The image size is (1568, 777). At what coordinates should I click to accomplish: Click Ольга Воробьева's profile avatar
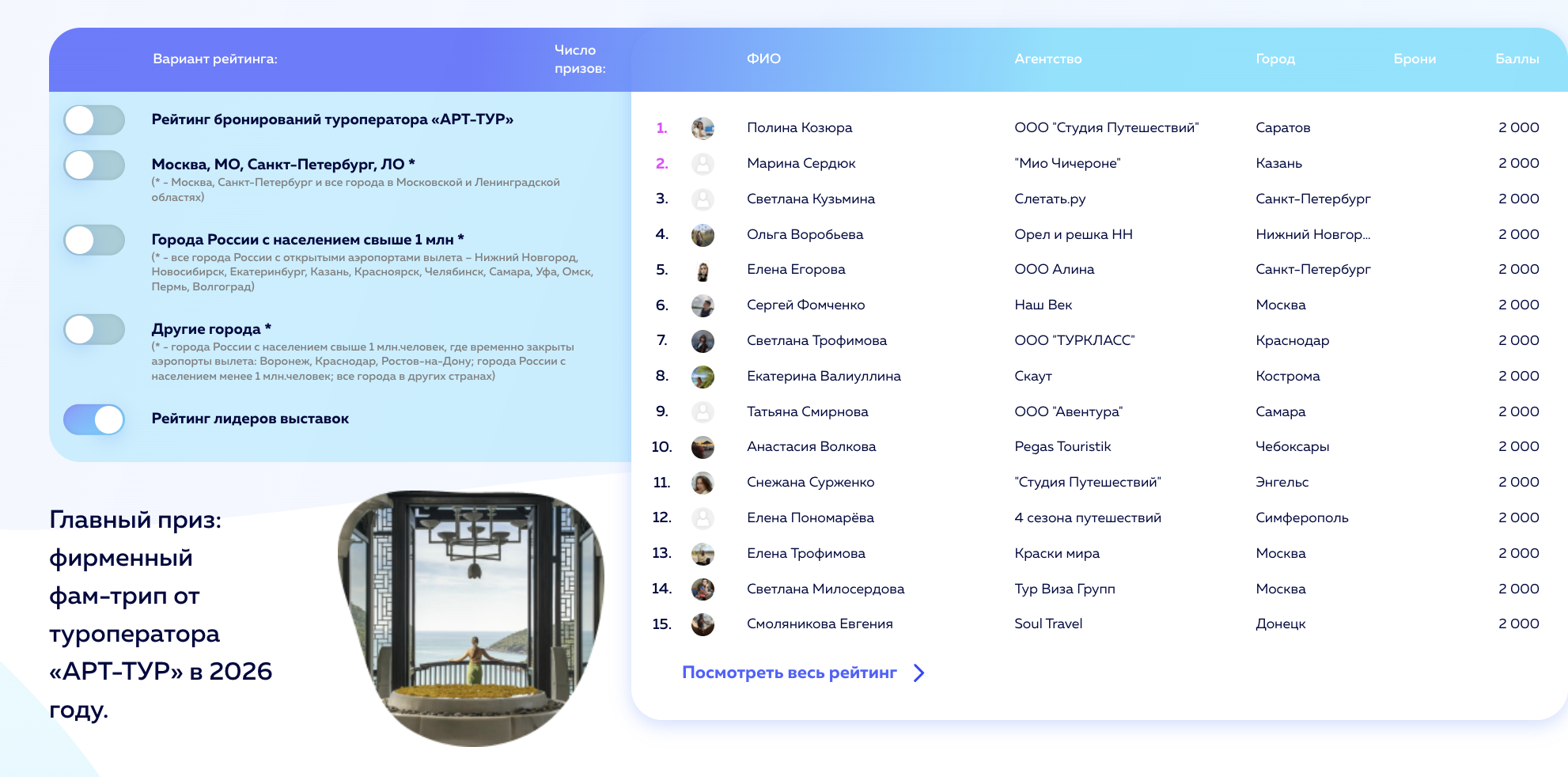703,235
